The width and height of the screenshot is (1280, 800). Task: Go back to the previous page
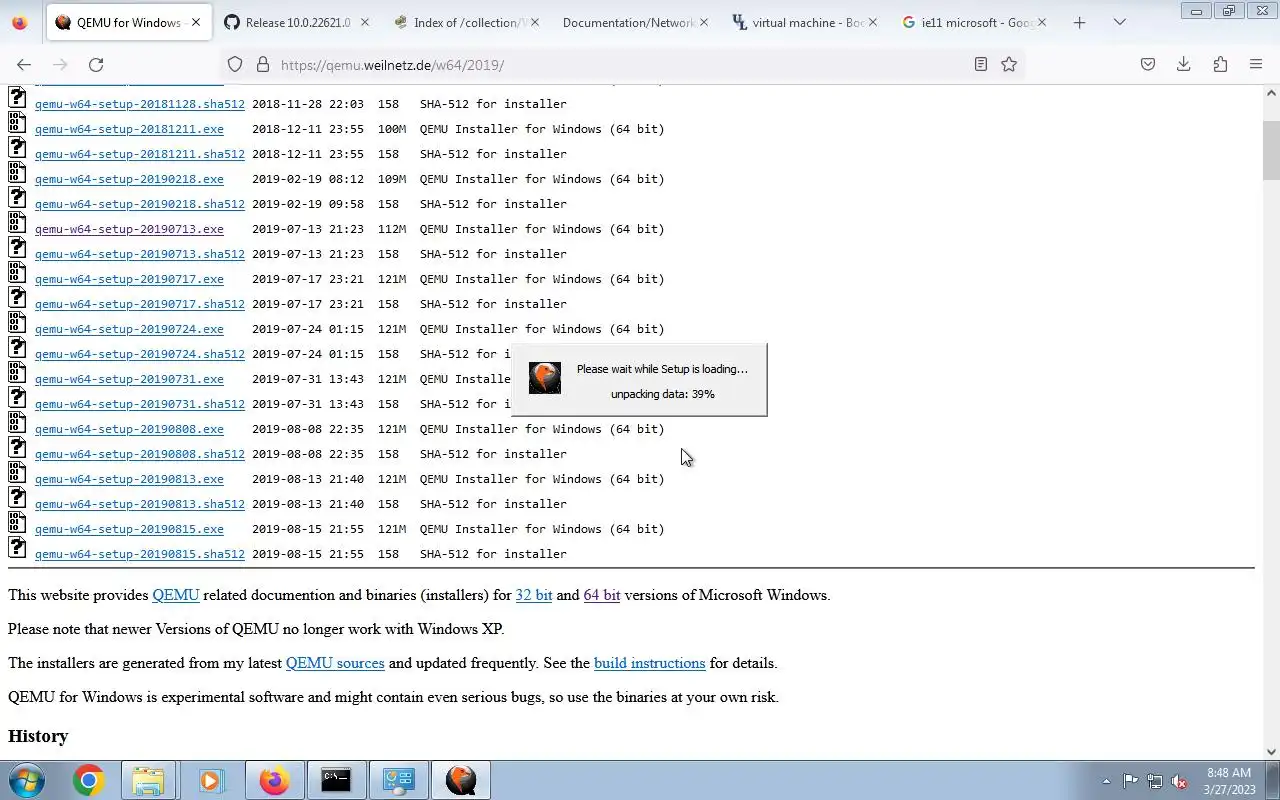[24, 64]
